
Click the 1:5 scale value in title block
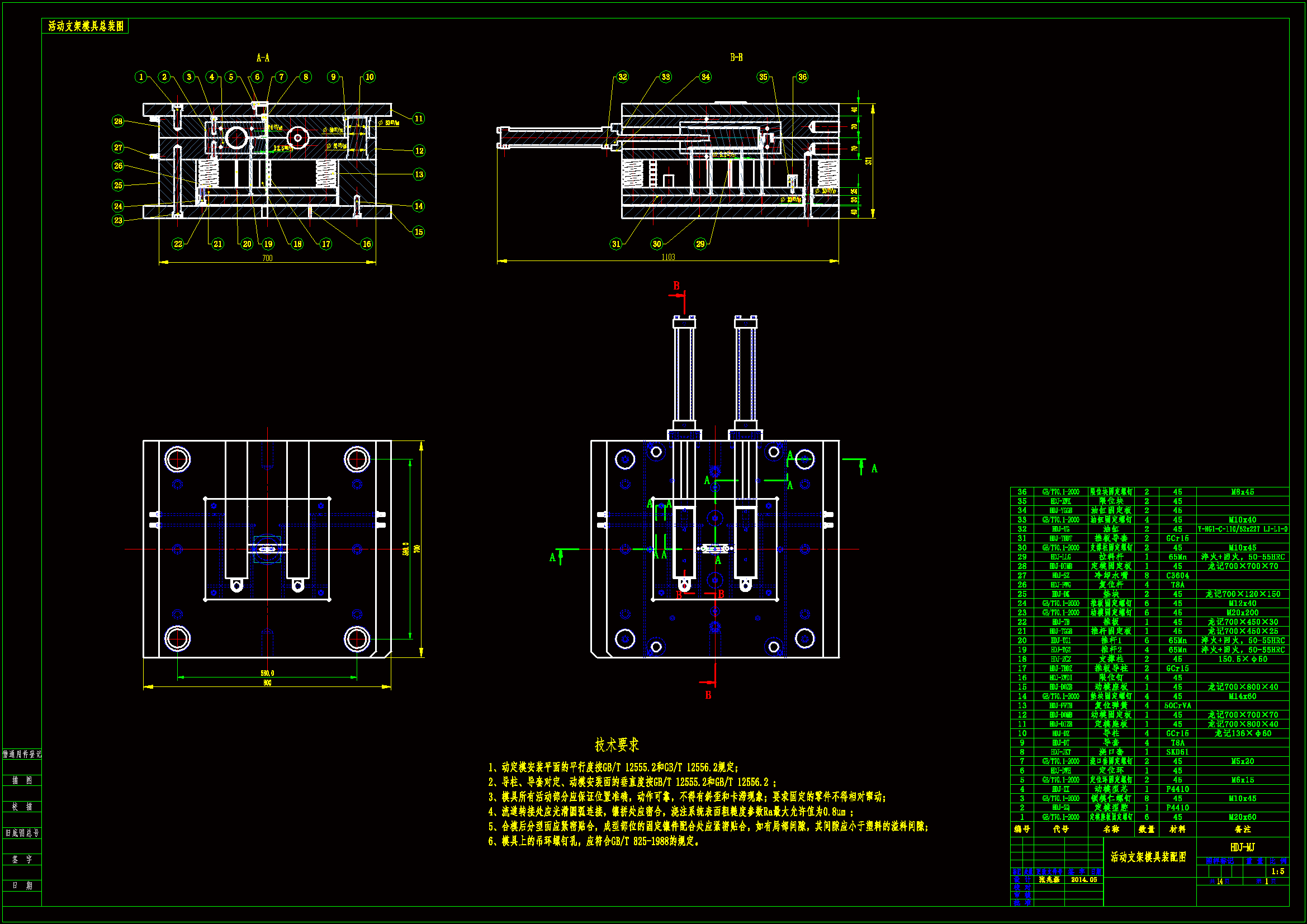coord(1277,871)
